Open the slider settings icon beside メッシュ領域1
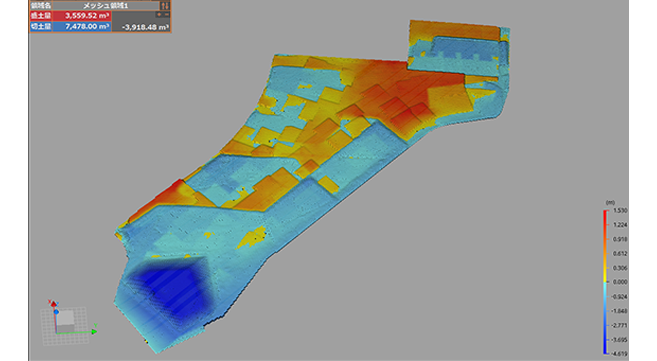The width and height of the screenshot is (657, 361). tap(165, 5)
